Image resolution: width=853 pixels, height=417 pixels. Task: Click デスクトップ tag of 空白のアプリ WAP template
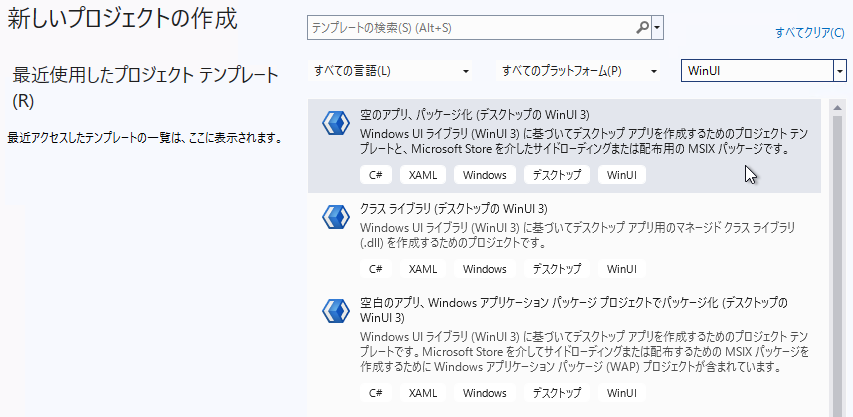pos(557,393)
